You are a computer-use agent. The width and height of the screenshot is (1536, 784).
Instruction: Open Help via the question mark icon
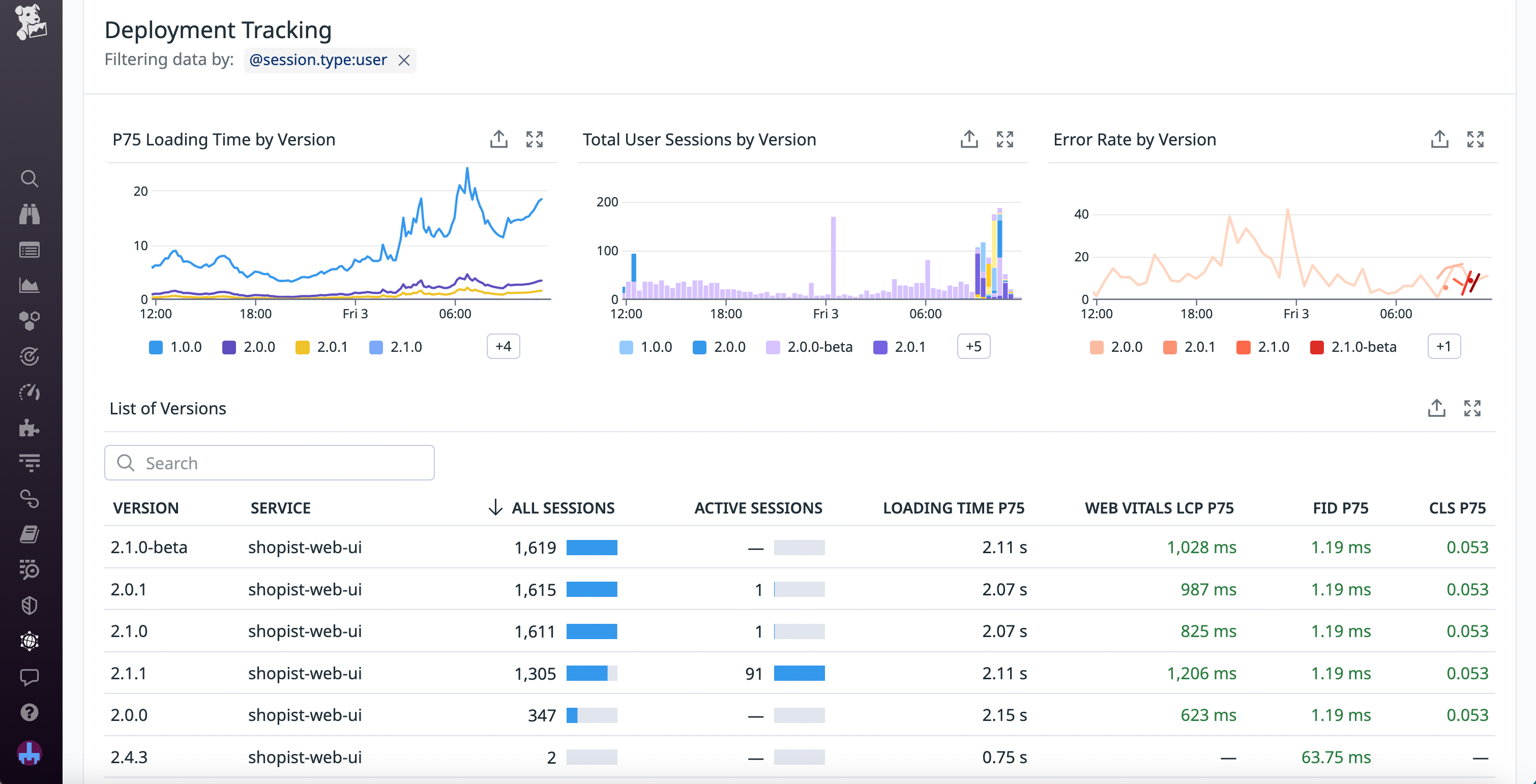pyautogui.click(x=30, y=712)
